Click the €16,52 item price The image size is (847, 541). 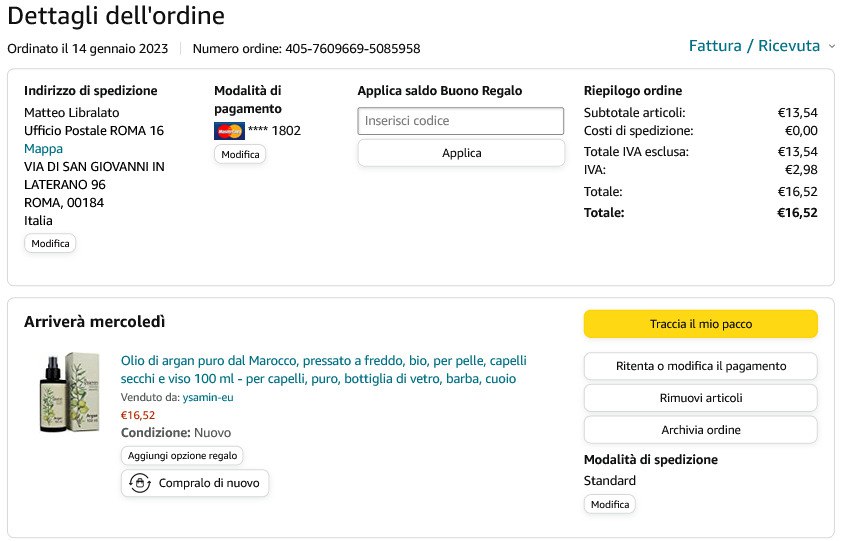[x=138, y=415]
